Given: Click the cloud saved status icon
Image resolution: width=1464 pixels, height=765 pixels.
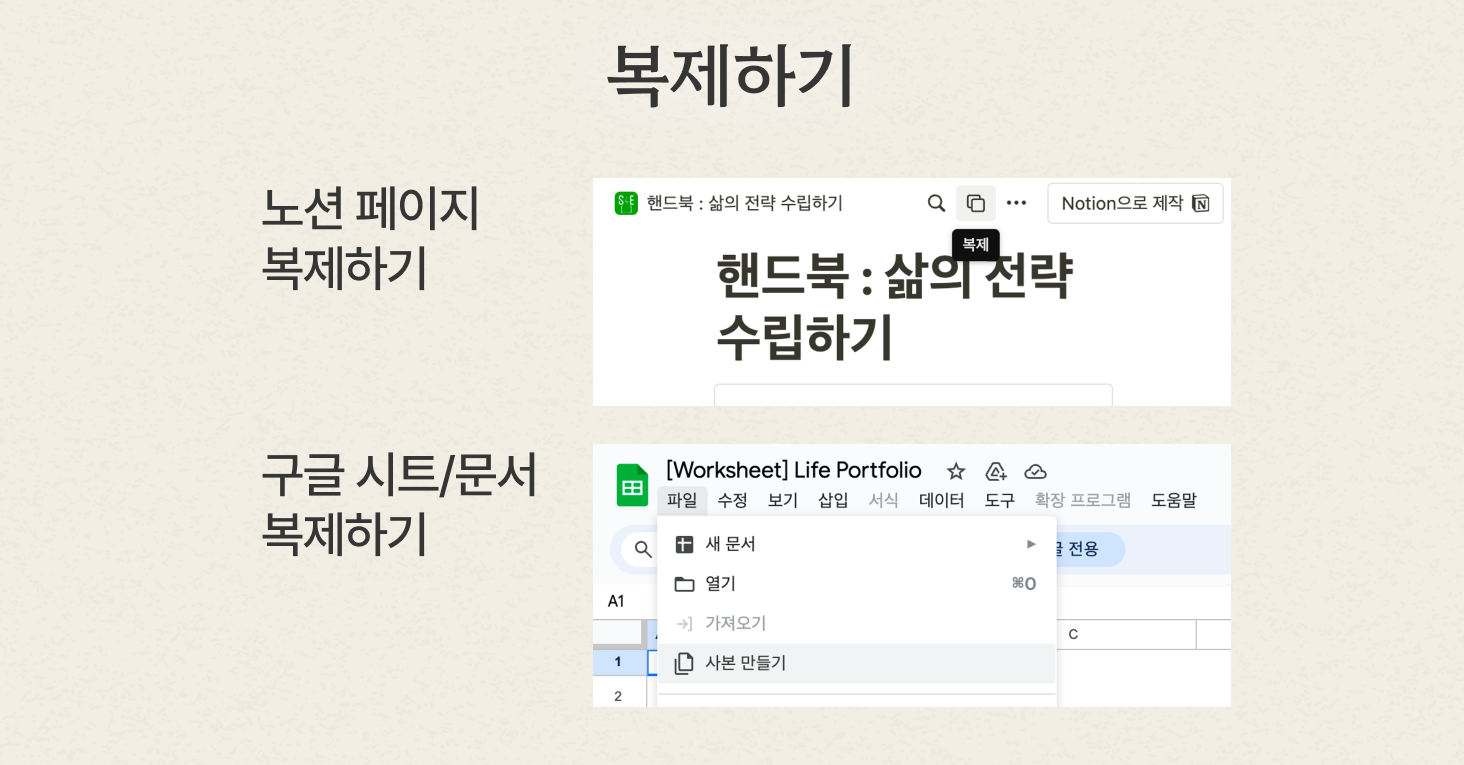Looking at the screenshot, I should (1035, 471).
